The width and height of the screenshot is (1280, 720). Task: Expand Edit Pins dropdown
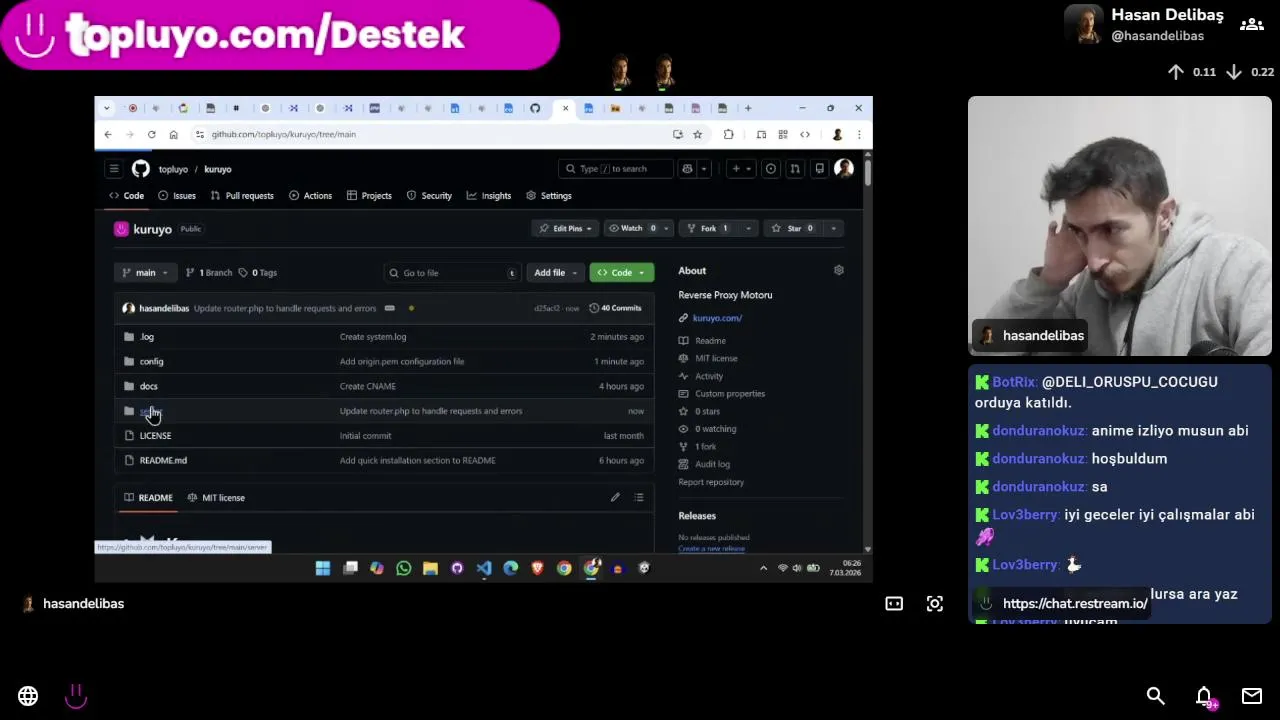566,228
